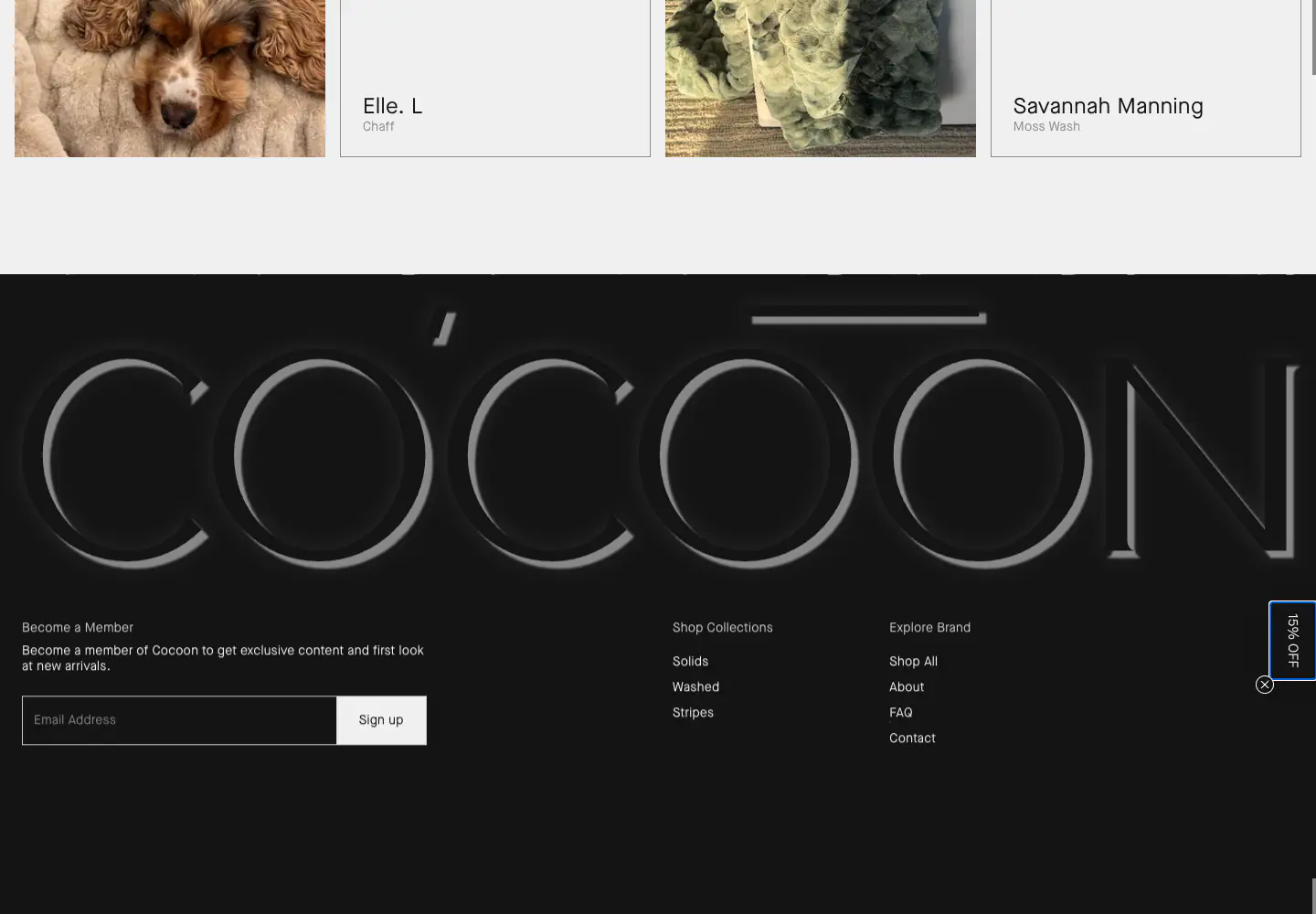Select the Elle. L review card
The image size is (1316, 914).
point(495,79)
